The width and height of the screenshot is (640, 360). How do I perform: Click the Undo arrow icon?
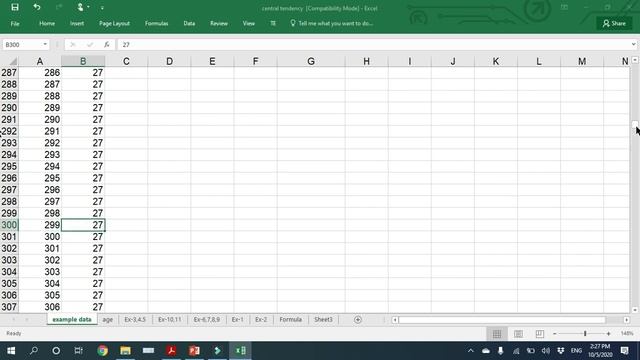tap(37, 7)
